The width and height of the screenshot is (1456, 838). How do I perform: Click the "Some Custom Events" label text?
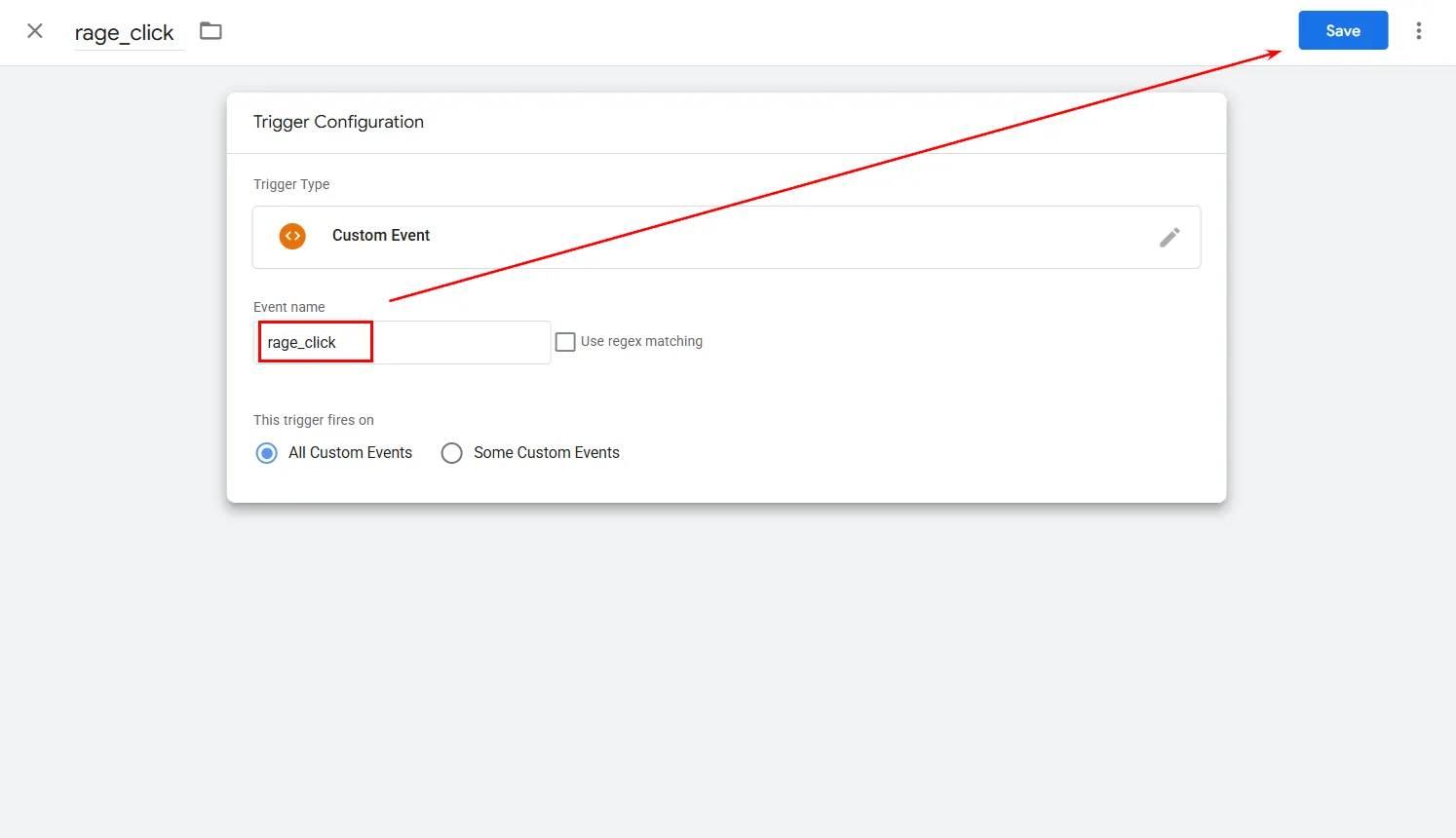click(546, 453)
